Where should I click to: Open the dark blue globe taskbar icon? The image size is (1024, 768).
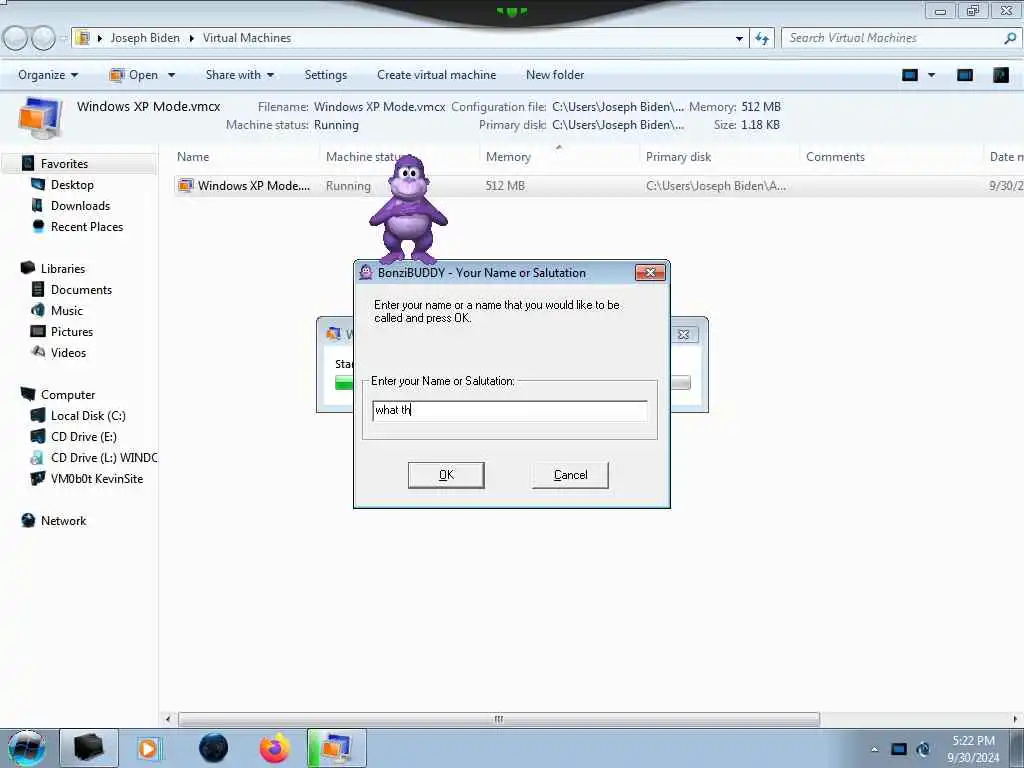pyautogui.click(x=213, y=748)
